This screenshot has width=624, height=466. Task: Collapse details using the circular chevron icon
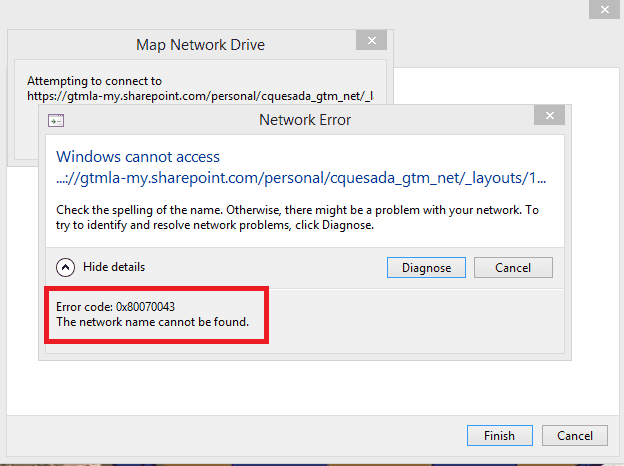coord(65,267)
